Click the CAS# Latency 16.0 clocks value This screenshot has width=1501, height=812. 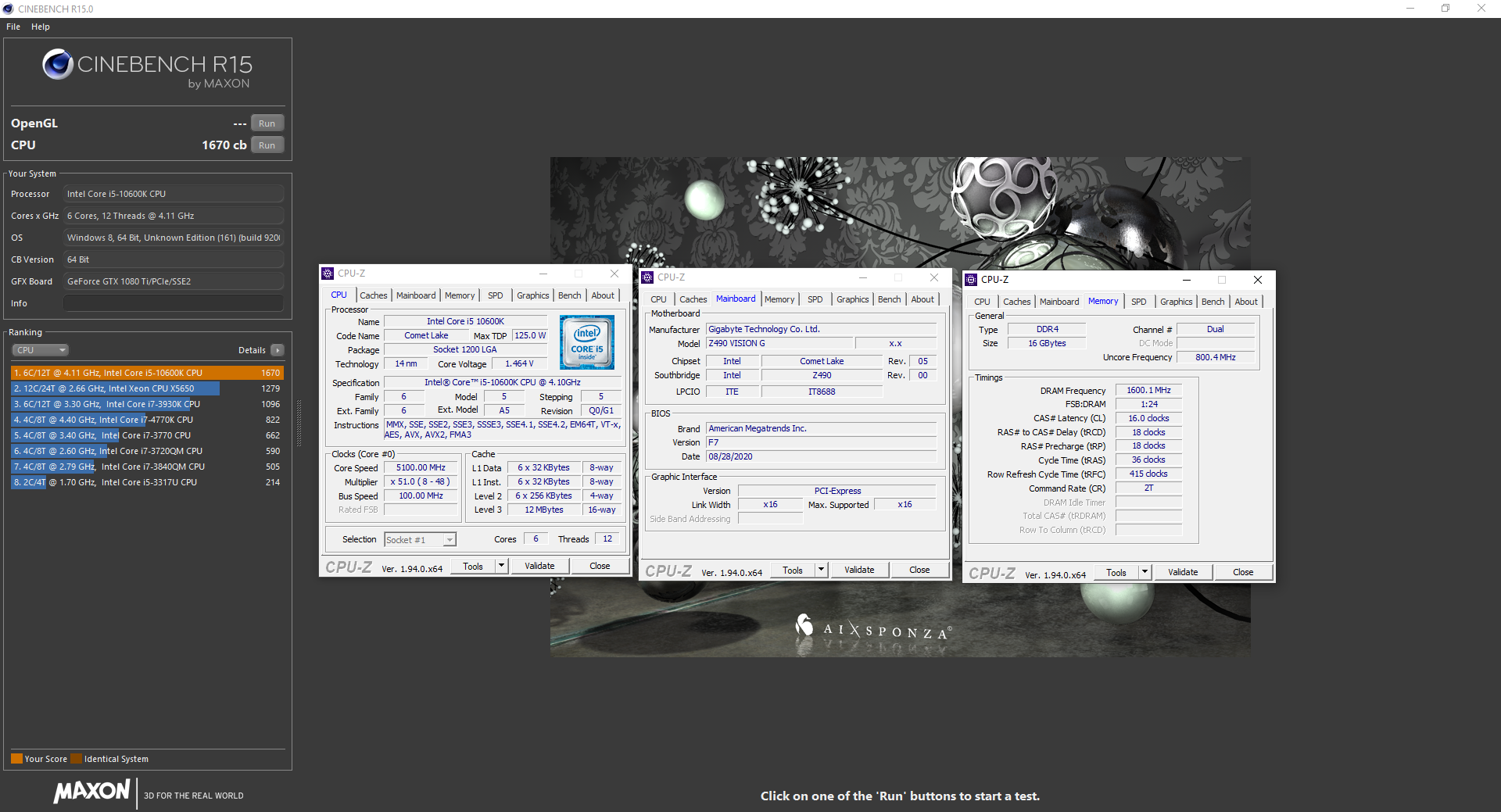(1148, 418)
